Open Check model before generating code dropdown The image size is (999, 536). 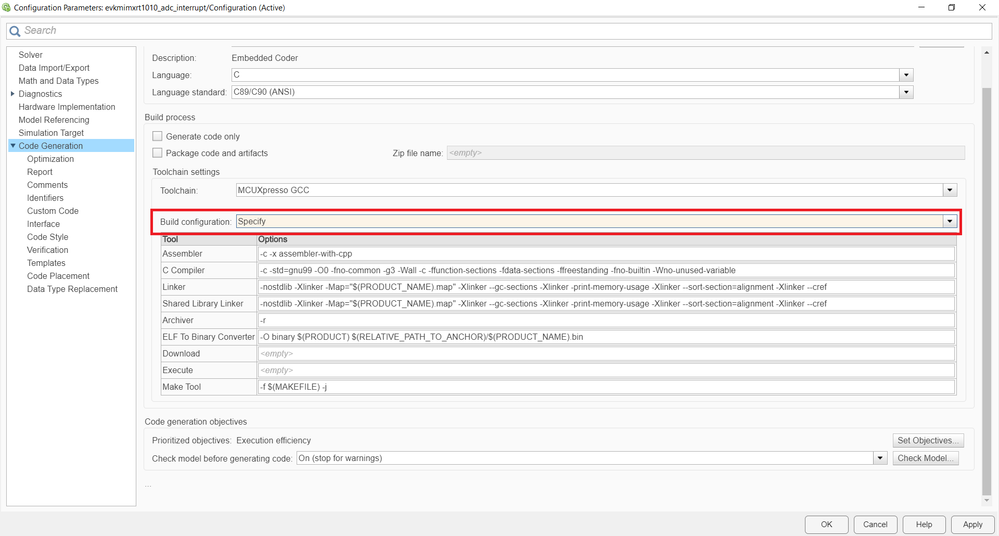pyautogui.click(x=880, y=458)
